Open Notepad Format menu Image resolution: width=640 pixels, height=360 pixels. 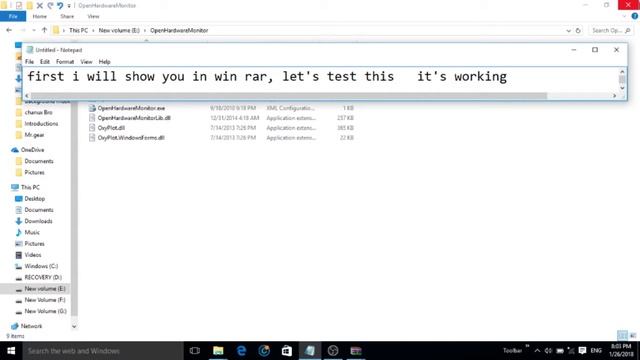click(65, 62)
